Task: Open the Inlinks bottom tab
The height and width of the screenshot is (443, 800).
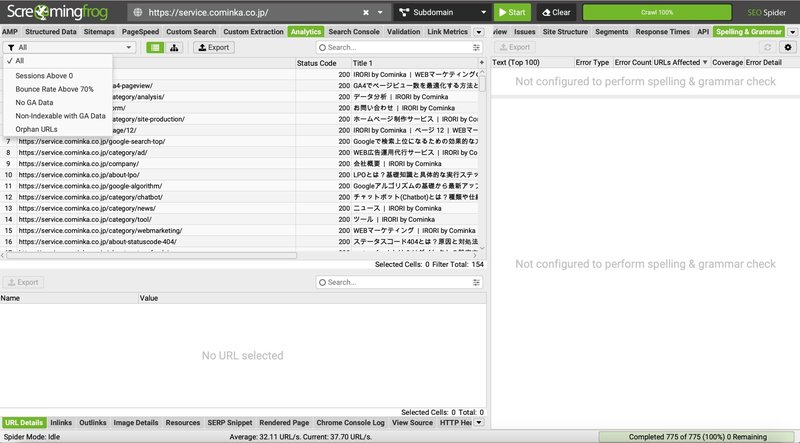Action: [x=61, y=423]
